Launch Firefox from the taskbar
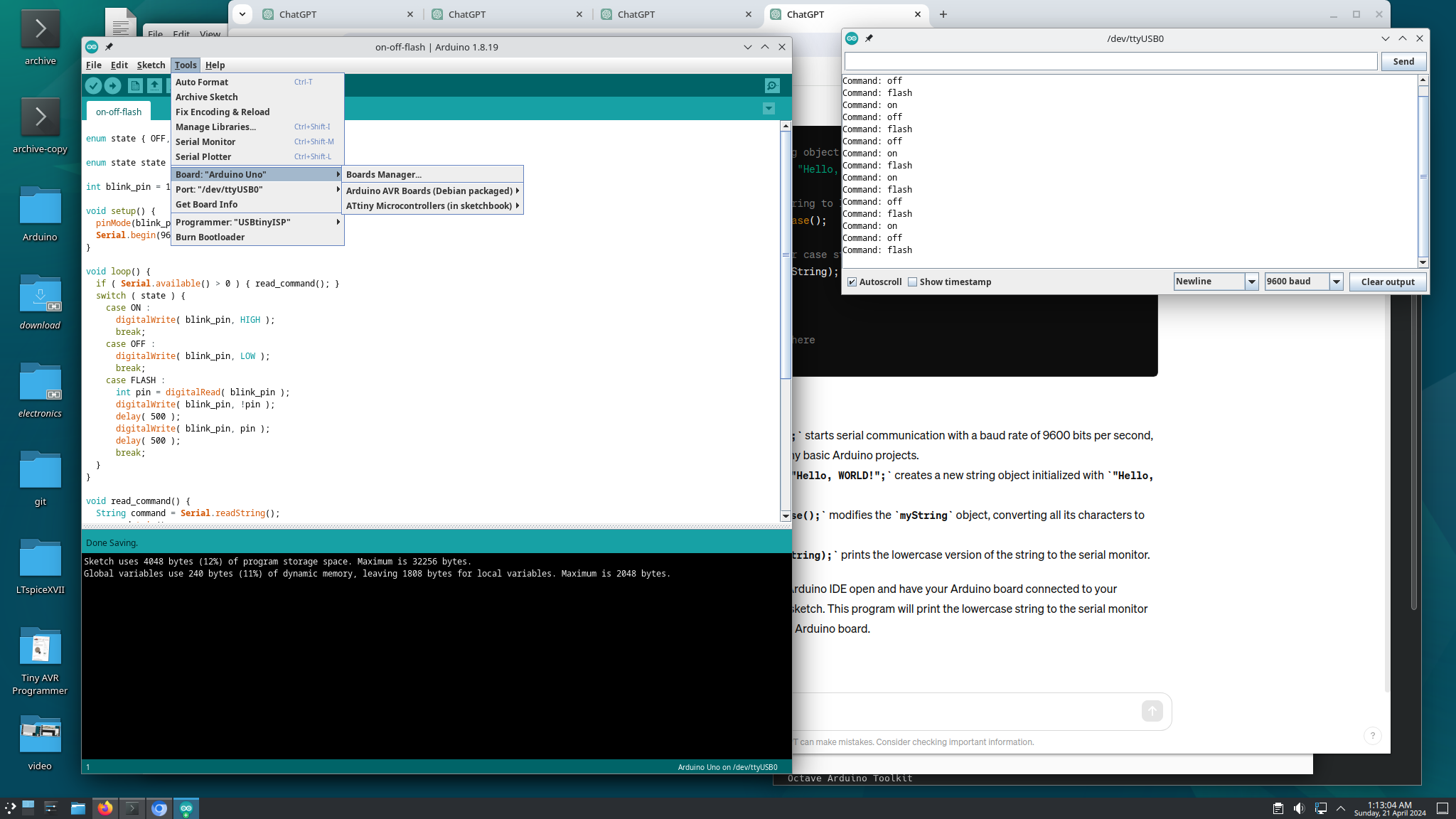1456x819 pixels. click(x=105, y=808)
